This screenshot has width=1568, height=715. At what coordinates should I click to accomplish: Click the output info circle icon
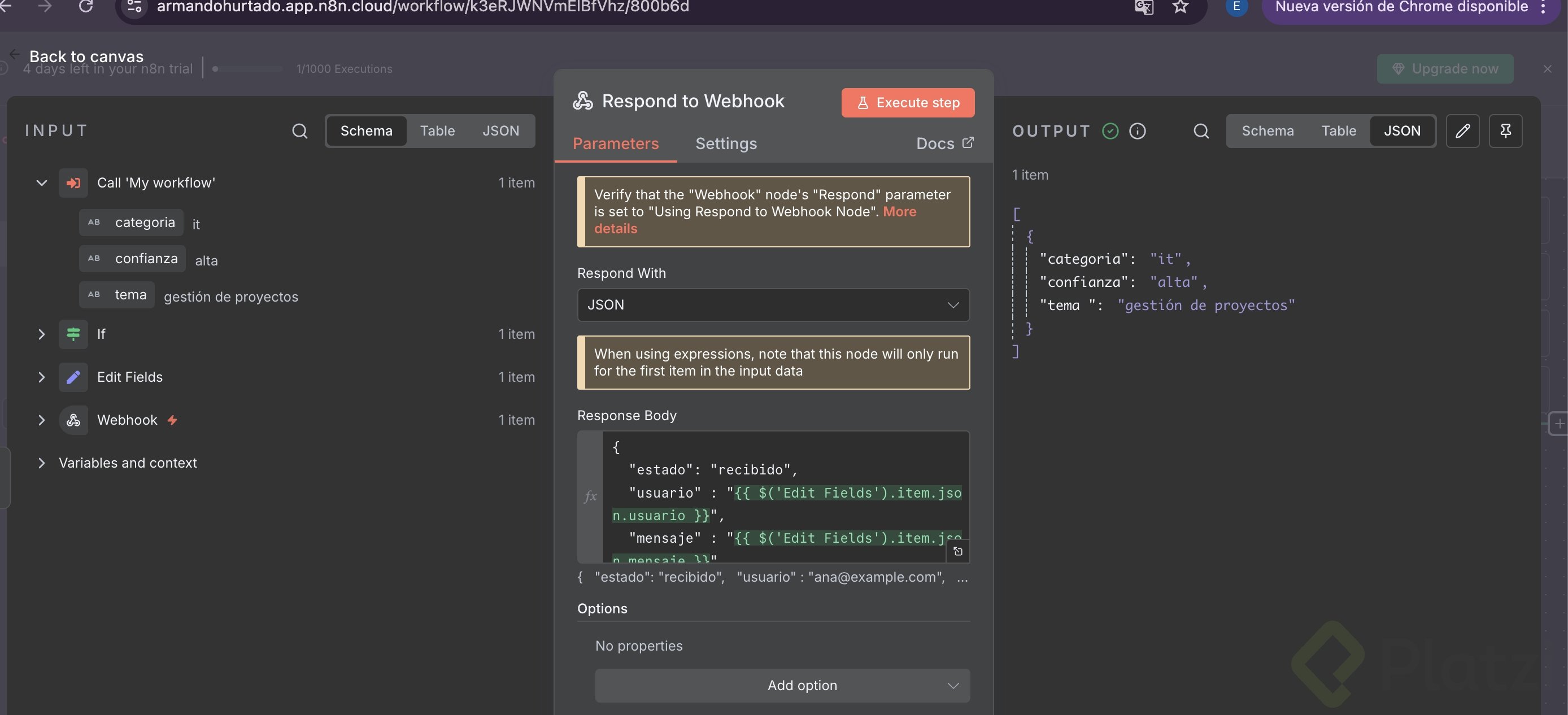[1137, 131]
